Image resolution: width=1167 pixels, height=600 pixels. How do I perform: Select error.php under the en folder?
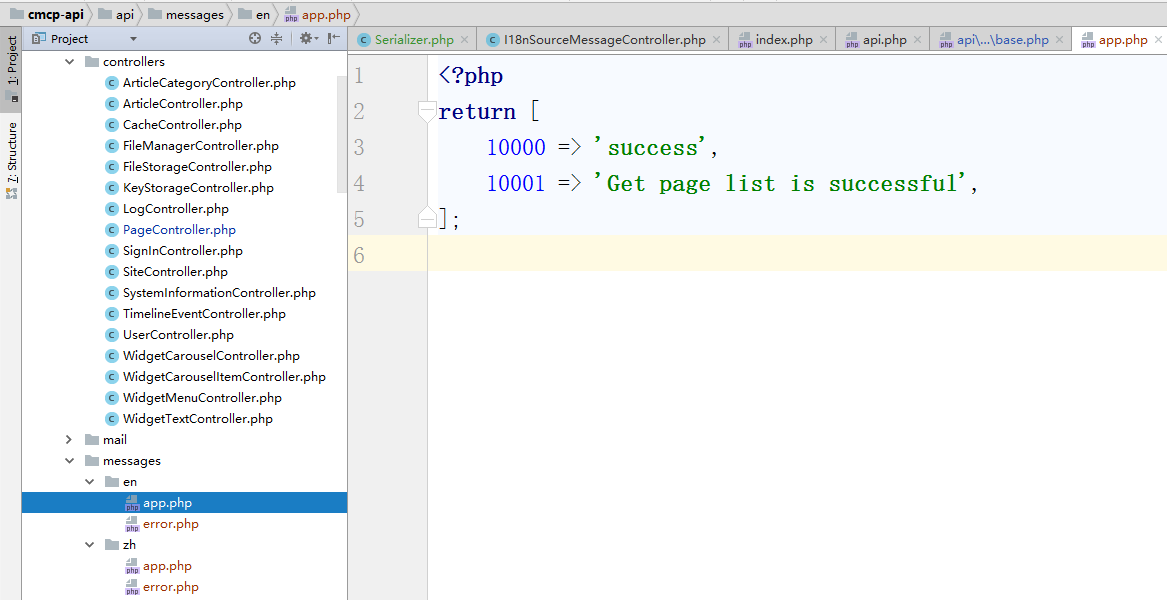click(x=170, y=524)
